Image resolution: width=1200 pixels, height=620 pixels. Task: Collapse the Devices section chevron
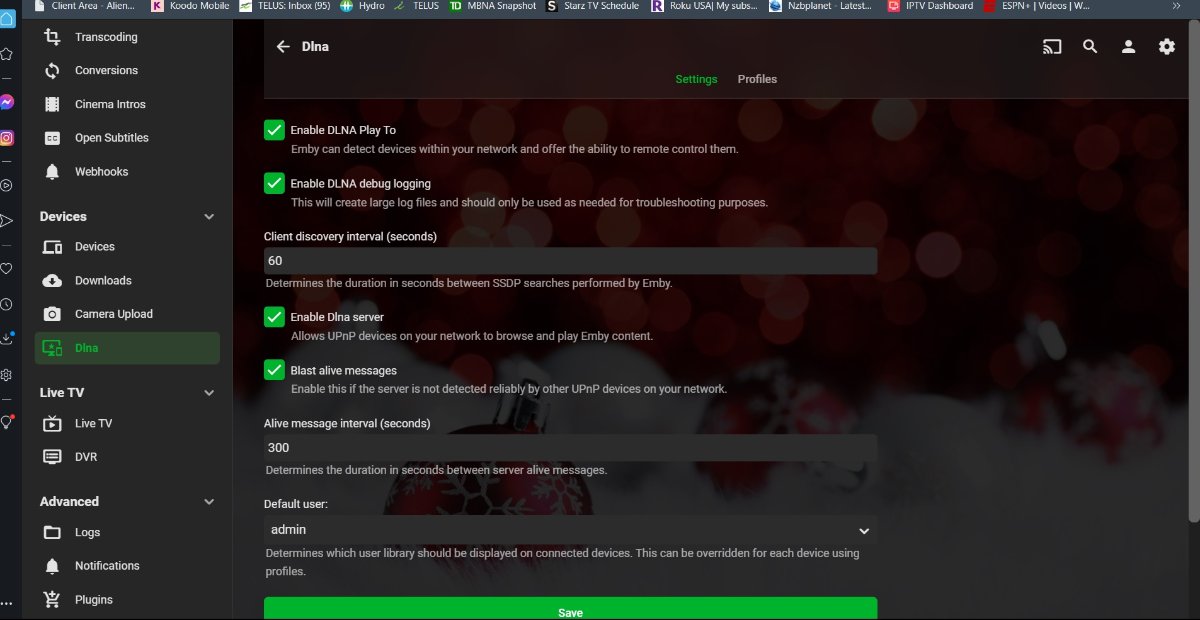click(209, 217)
